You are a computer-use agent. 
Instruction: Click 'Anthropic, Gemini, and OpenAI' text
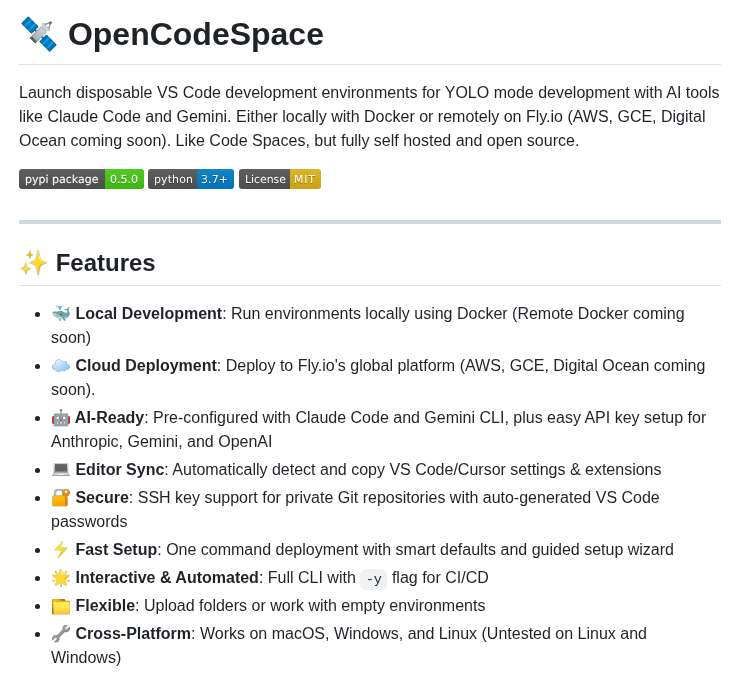point(161,441)
